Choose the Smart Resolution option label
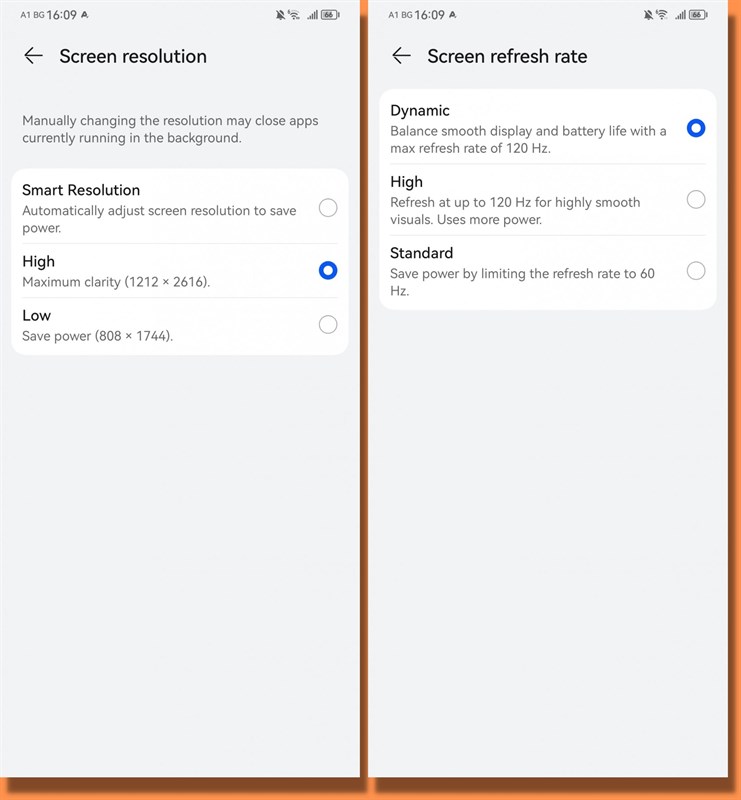 click(81, 190)
